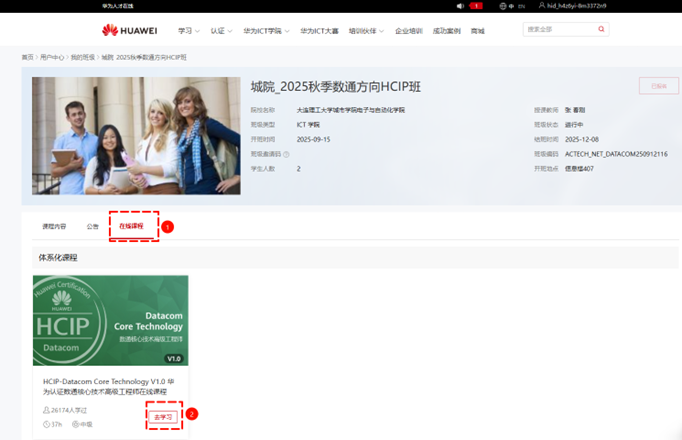The image size is (682, 440).
Task: Expand the 培训伙伴 menu
Action: pos(366,31)
